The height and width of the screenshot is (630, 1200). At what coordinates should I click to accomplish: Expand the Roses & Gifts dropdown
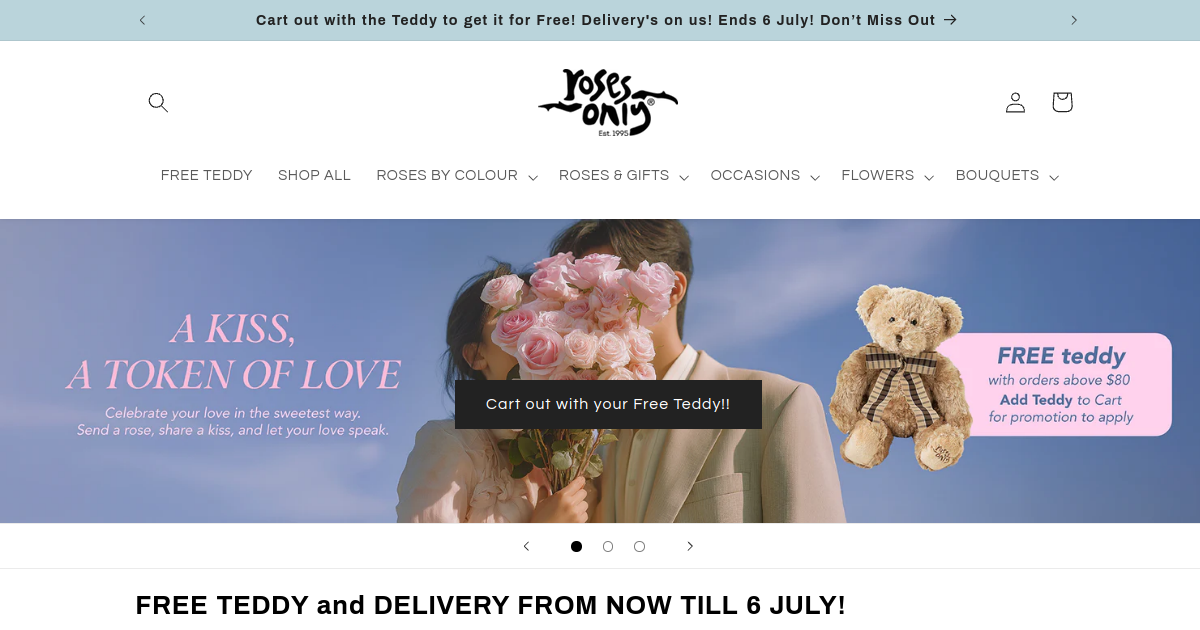(624, 176)
